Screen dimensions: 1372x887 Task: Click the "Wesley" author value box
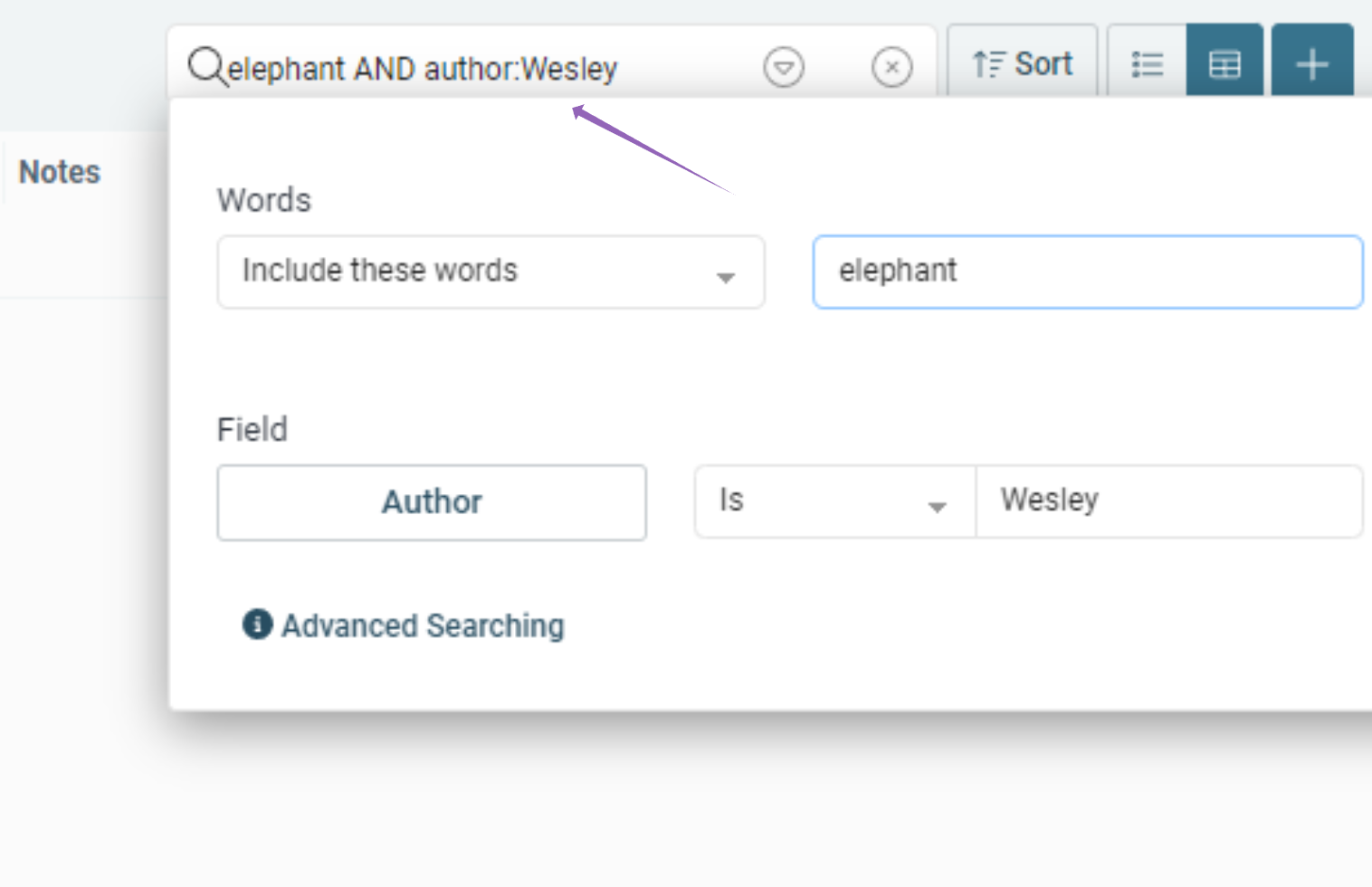(1167, 501)
